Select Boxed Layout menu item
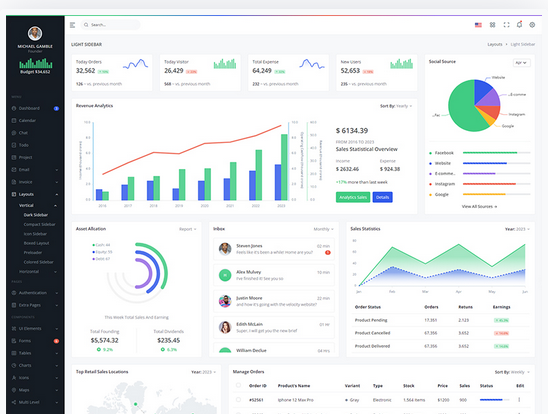Screen dimensions: 548x414 point(36,243)
